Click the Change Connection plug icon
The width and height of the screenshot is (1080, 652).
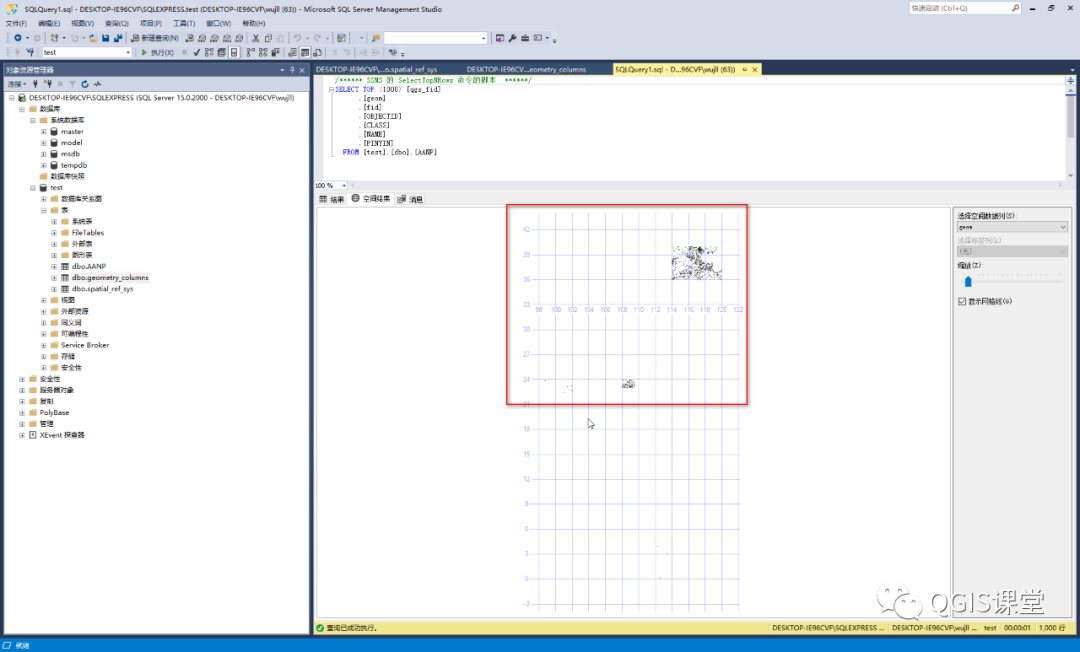[30, 52]
